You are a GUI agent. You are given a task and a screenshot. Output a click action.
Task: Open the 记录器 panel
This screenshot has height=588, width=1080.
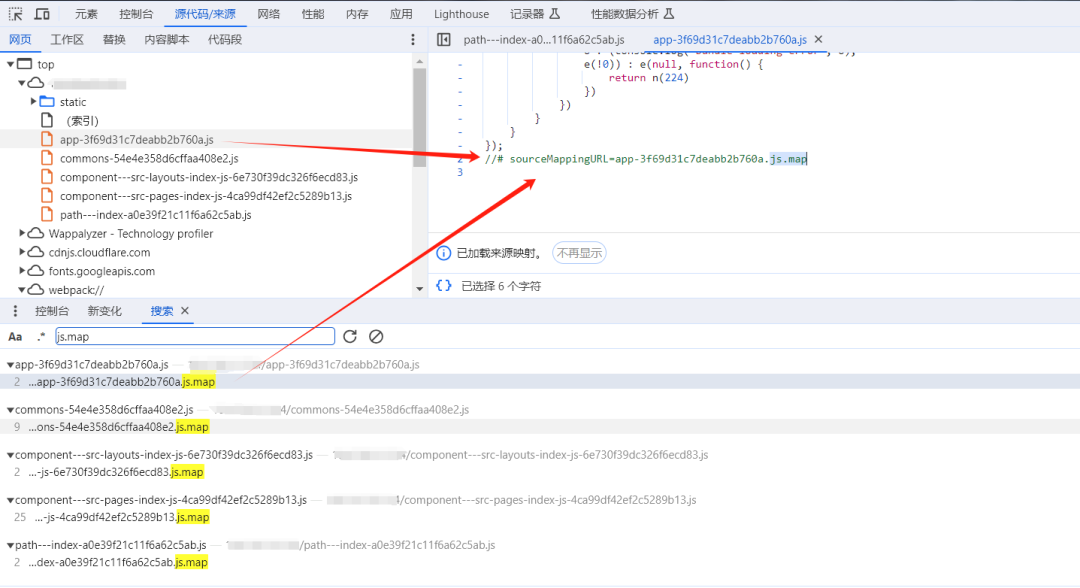coord(534,14)
